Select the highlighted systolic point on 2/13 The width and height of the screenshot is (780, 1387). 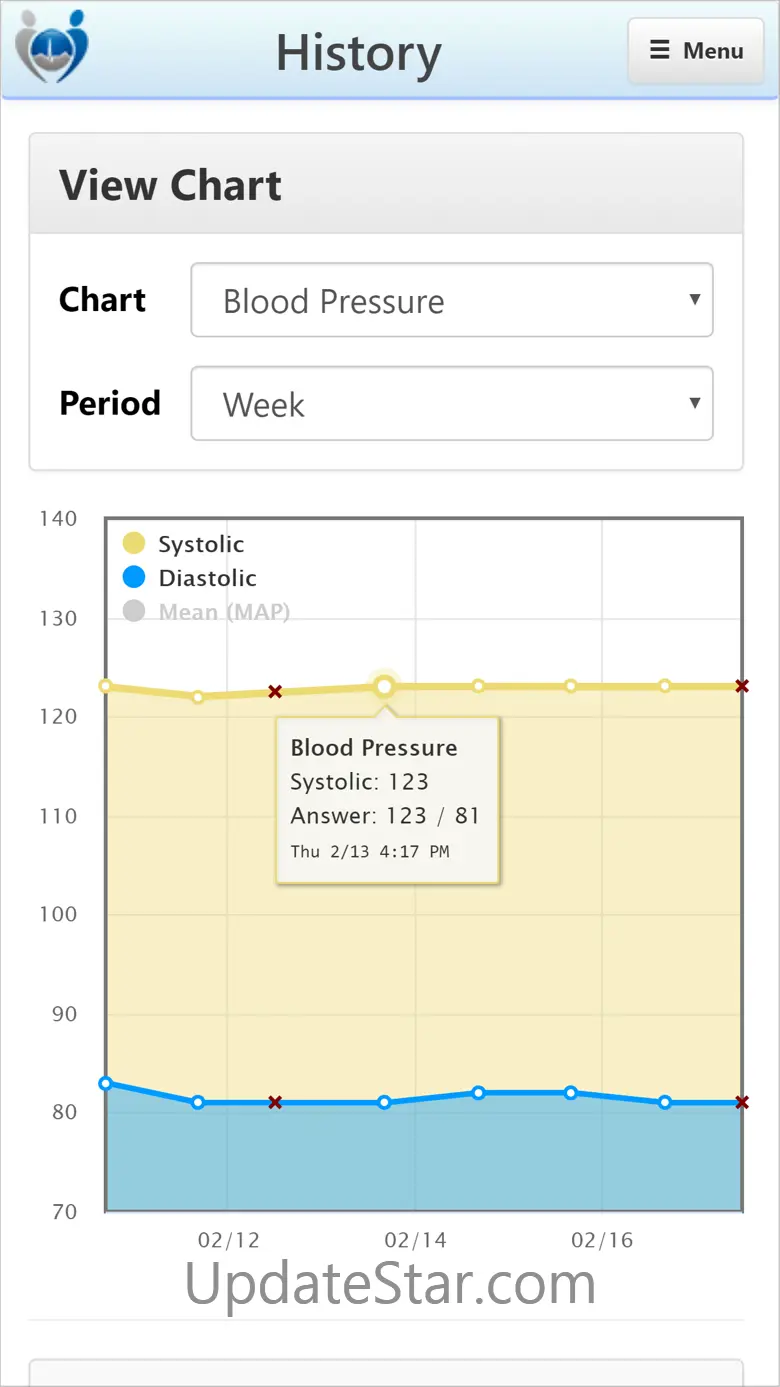pyautogui.click(x=384, y=686)
